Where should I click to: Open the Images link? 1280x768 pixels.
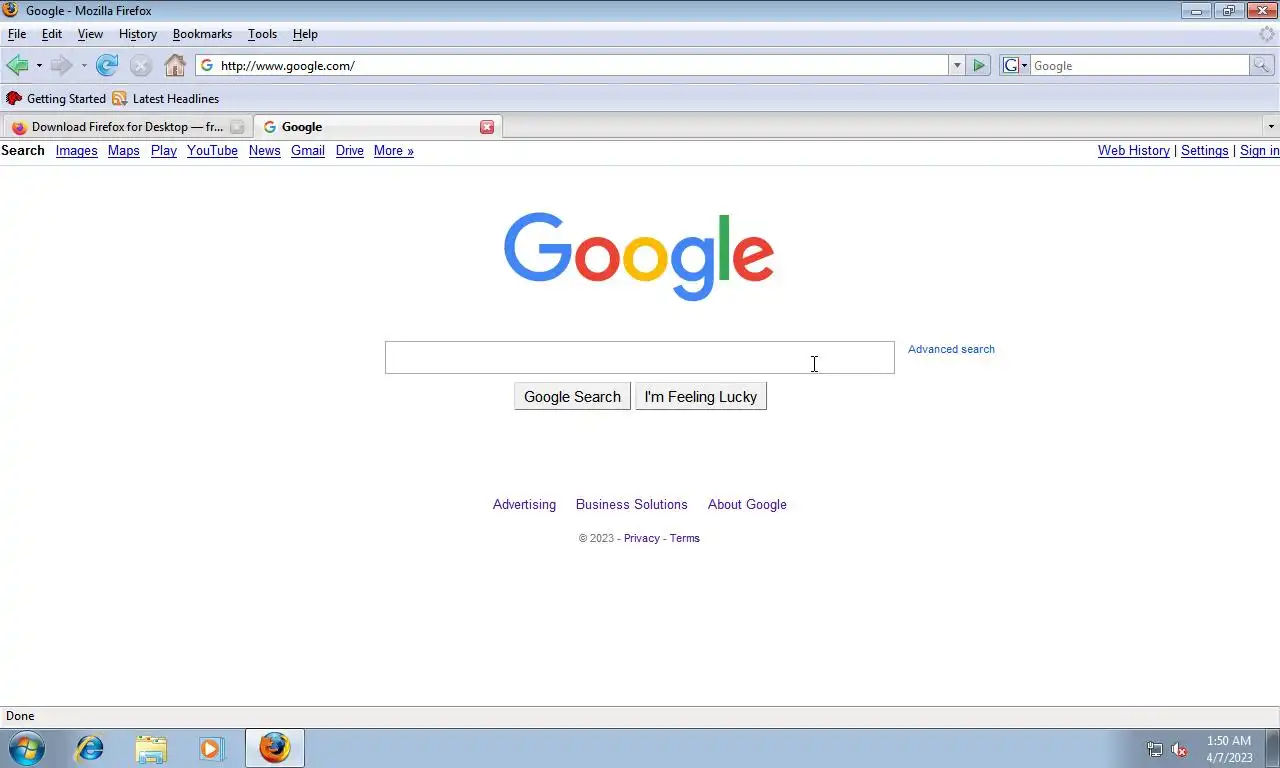coord(76,151)
